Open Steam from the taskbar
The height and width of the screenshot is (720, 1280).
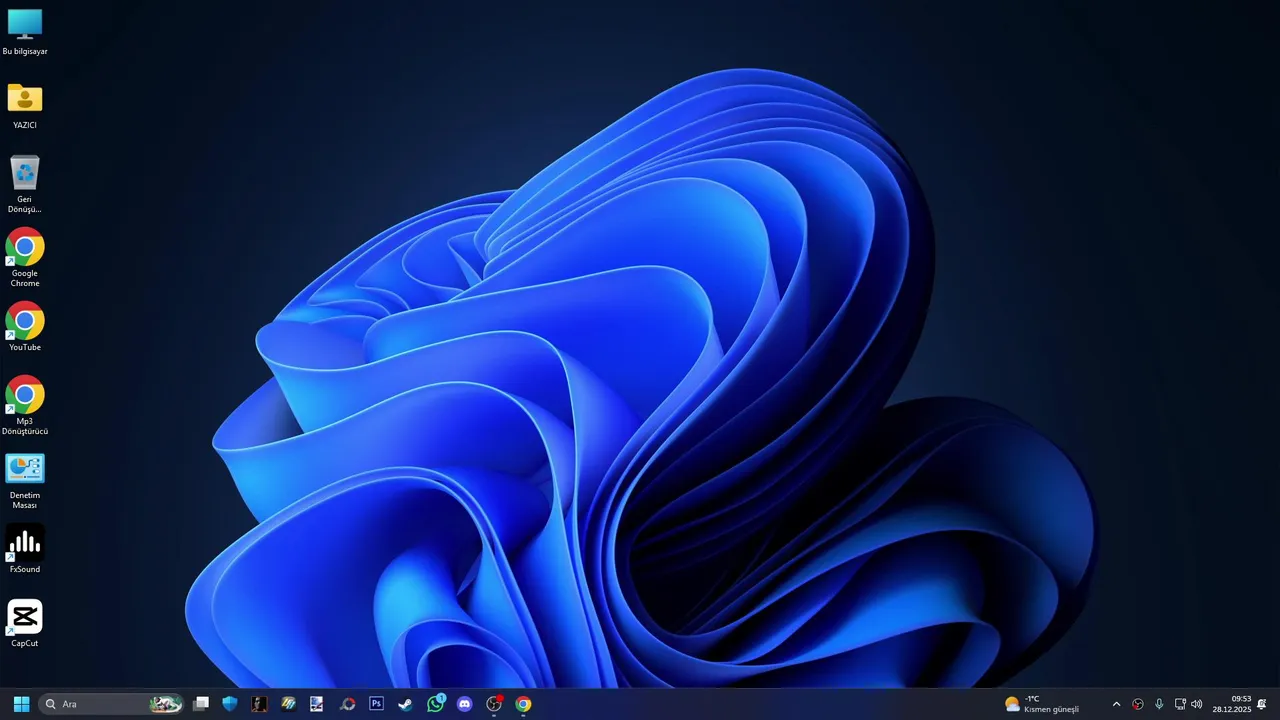[x=405, y=704]
